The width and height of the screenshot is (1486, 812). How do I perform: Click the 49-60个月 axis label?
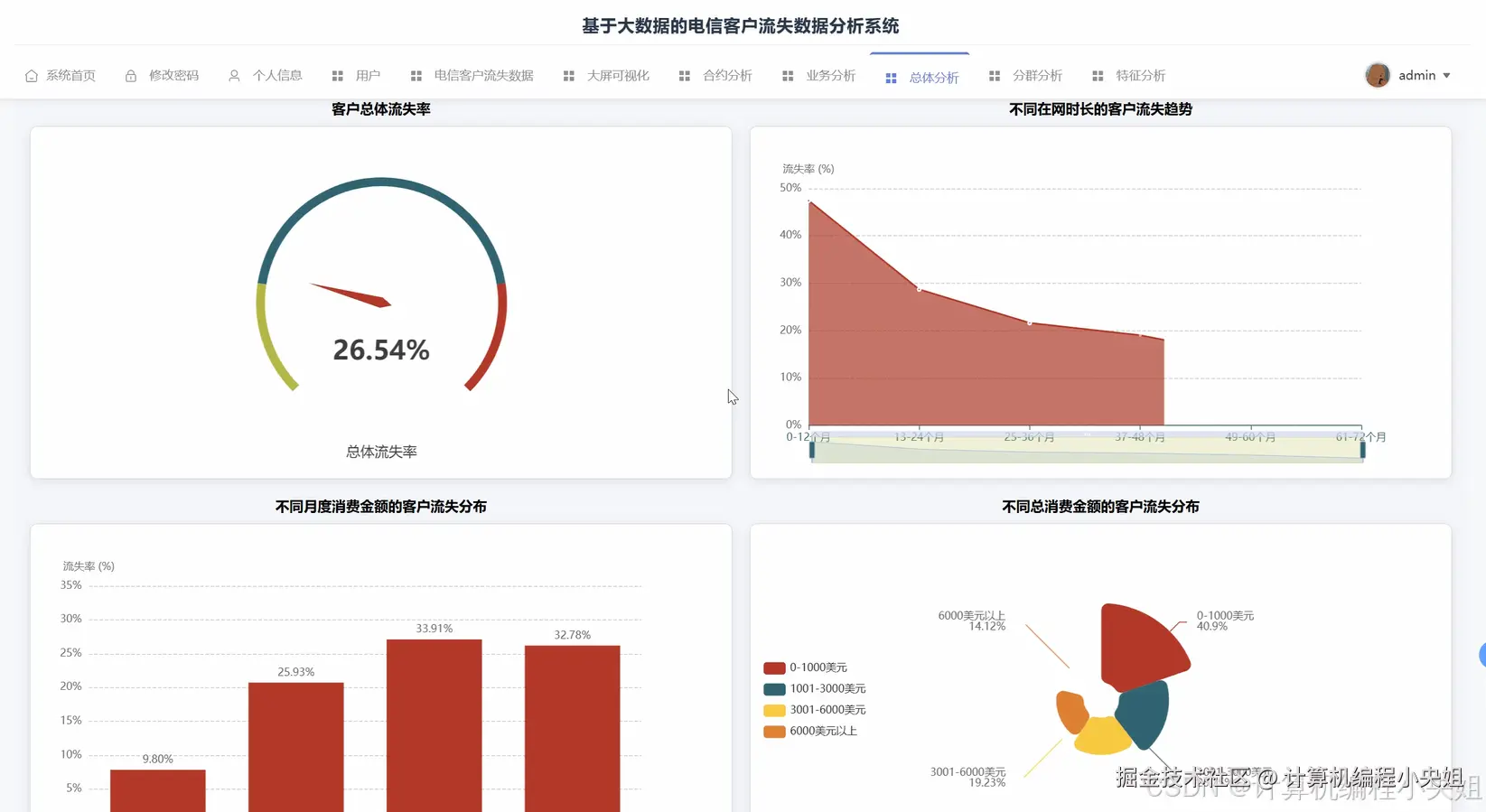pyautogui.click(x=1250, y=437)
